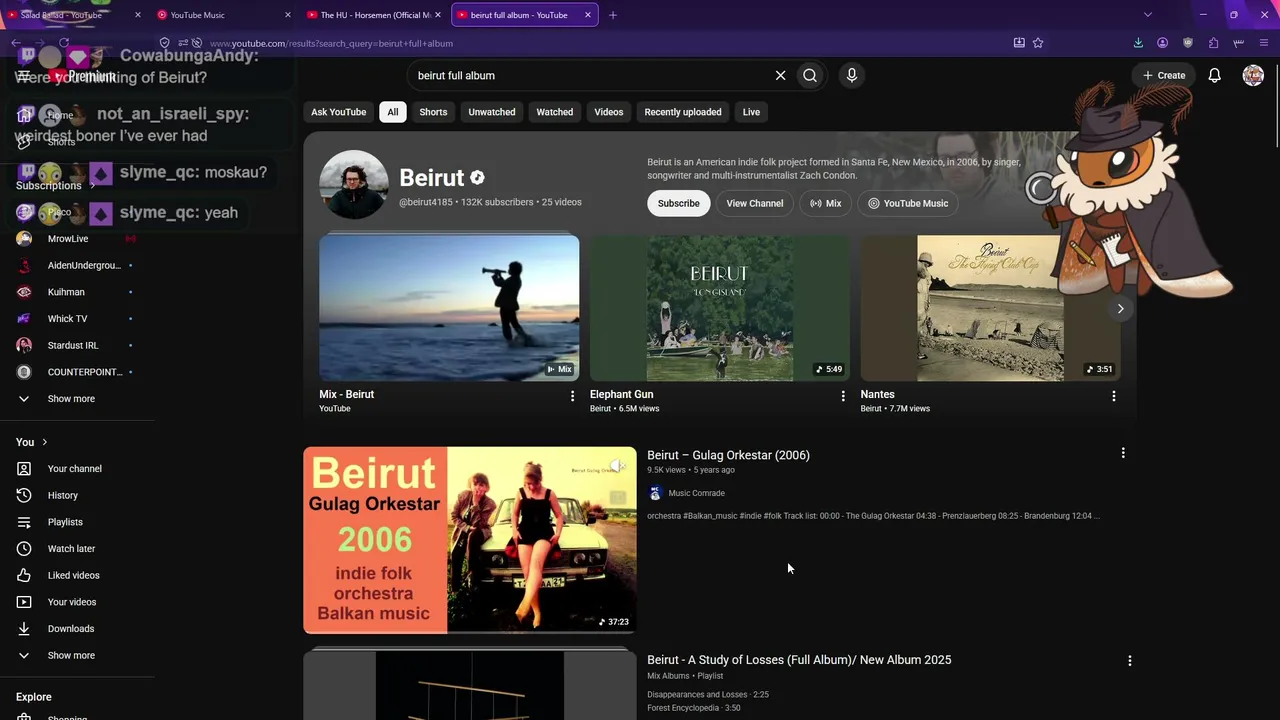Open the browser downloads arrow icon
Viewport: 1280px width, 720px height.
coord(1138,43)
